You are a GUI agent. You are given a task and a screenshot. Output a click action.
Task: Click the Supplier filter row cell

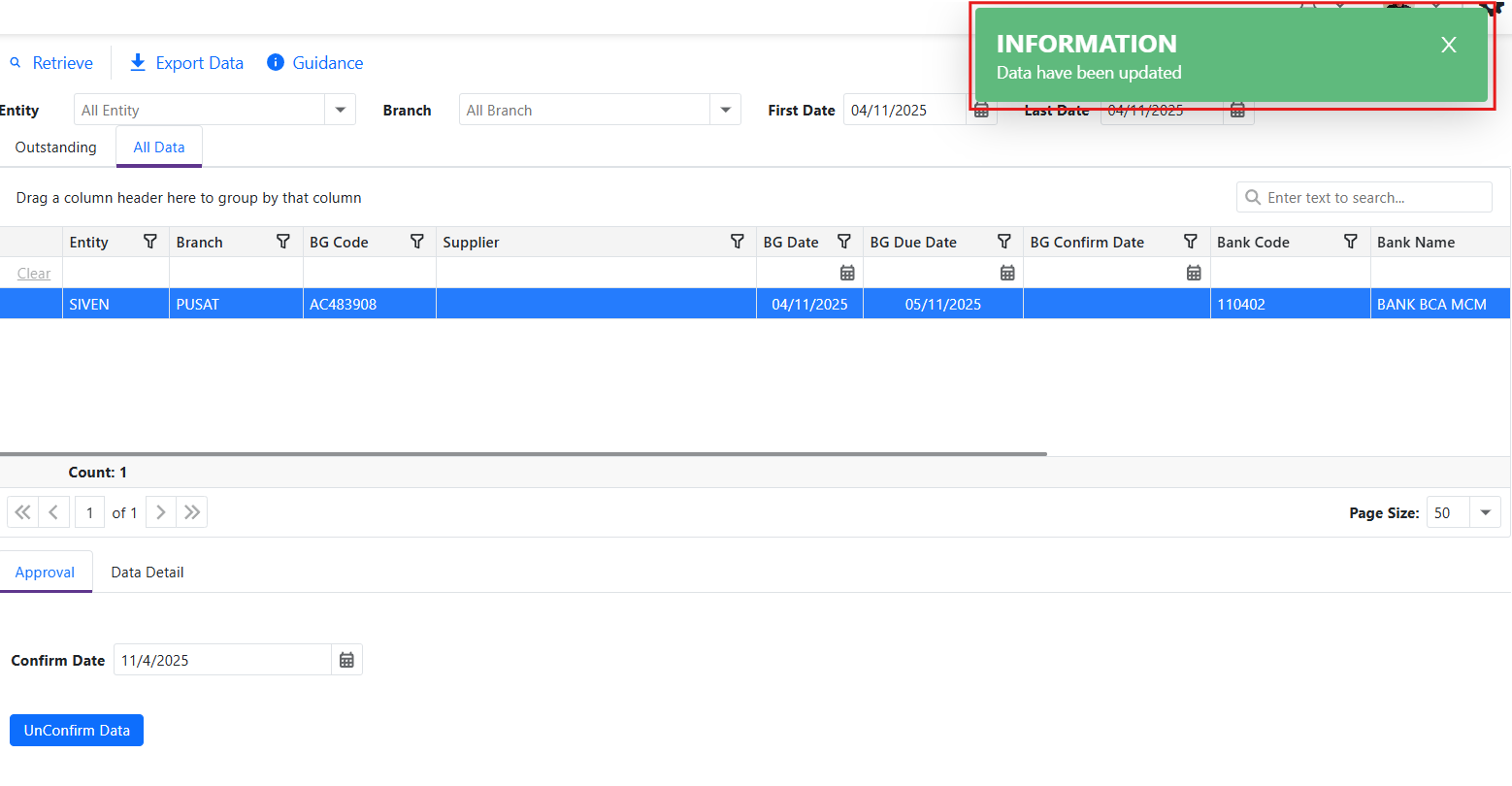[x=596, y=274]
